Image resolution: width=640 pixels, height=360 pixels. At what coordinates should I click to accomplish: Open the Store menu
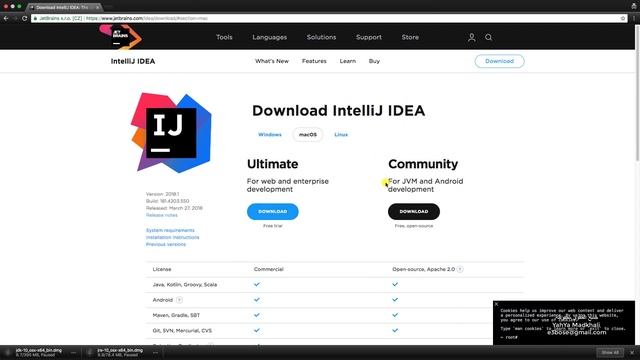[410, 37]
